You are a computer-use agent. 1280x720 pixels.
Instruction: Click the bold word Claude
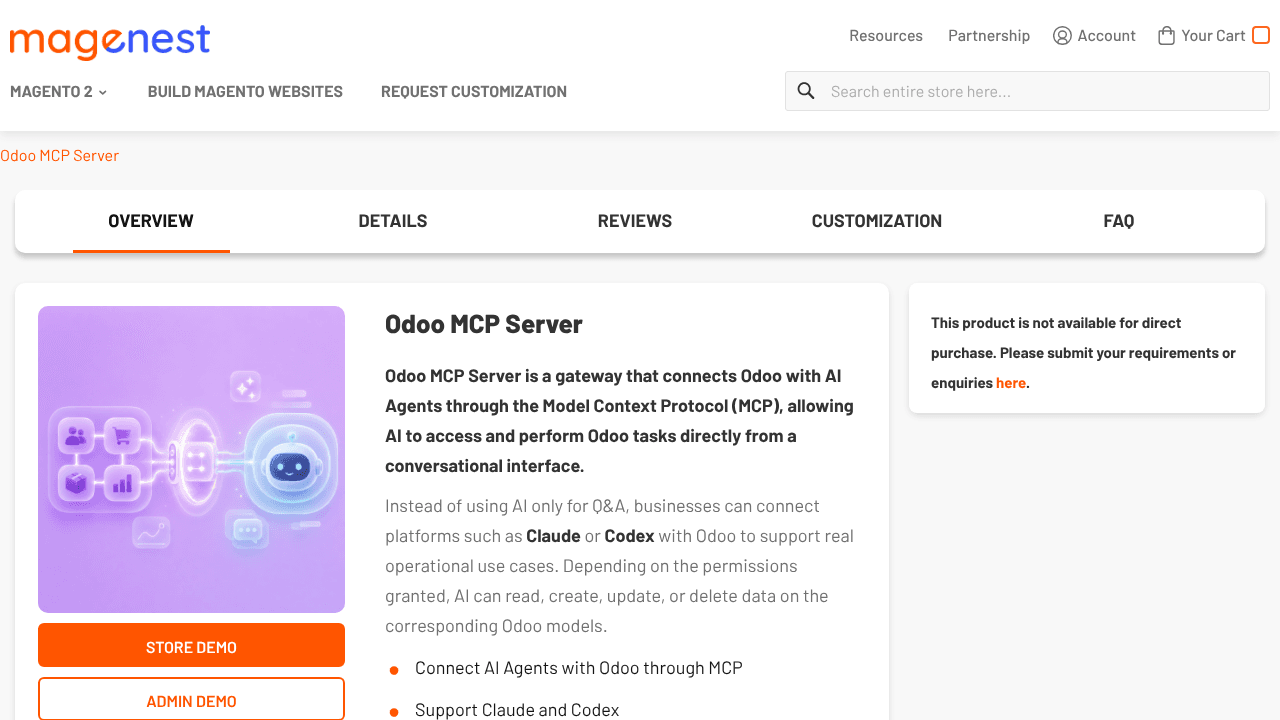click(553, 536)
